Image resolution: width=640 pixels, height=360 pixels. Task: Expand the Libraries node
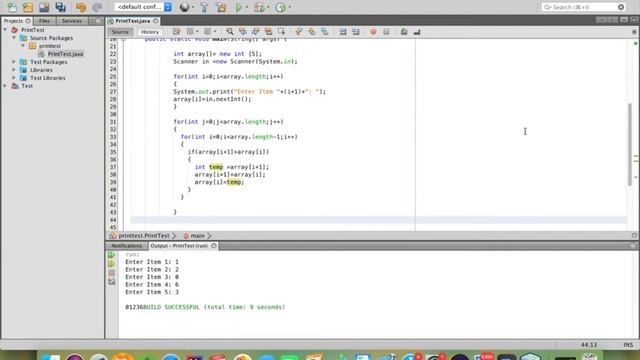[x=14, y=70]
